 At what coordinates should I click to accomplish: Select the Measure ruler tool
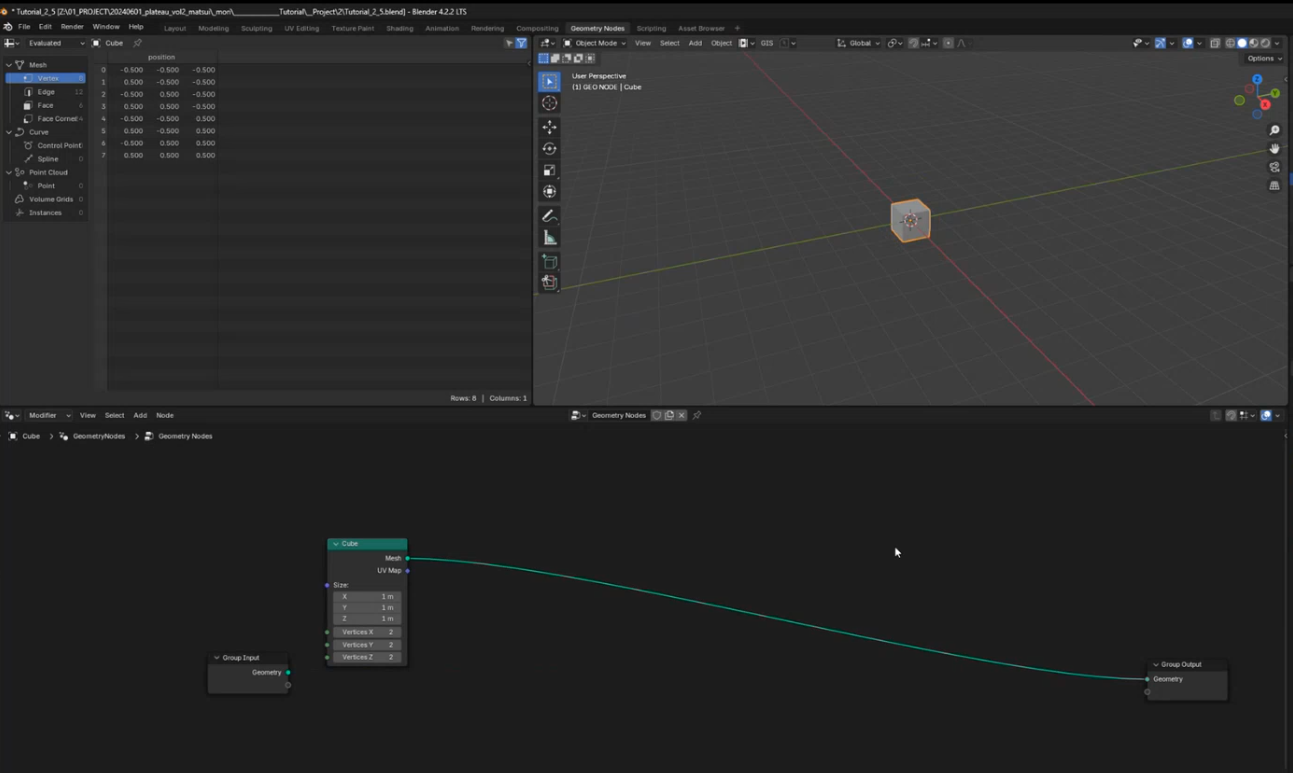point(549,238)
